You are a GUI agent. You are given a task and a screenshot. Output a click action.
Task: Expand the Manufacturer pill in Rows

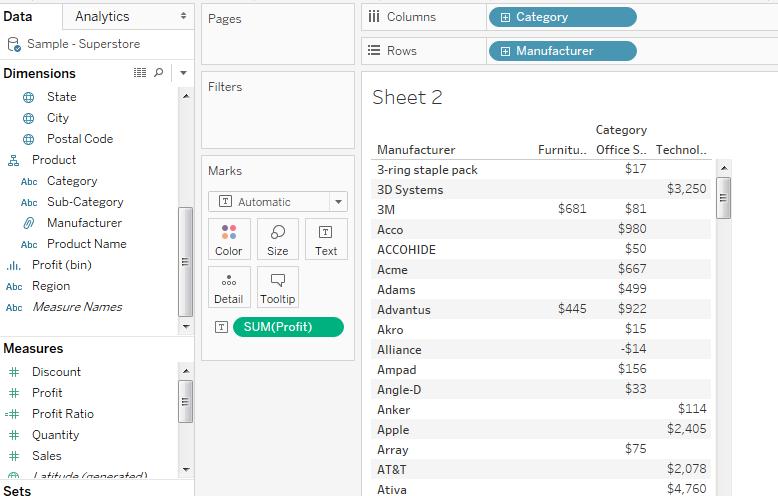(505, 51)
